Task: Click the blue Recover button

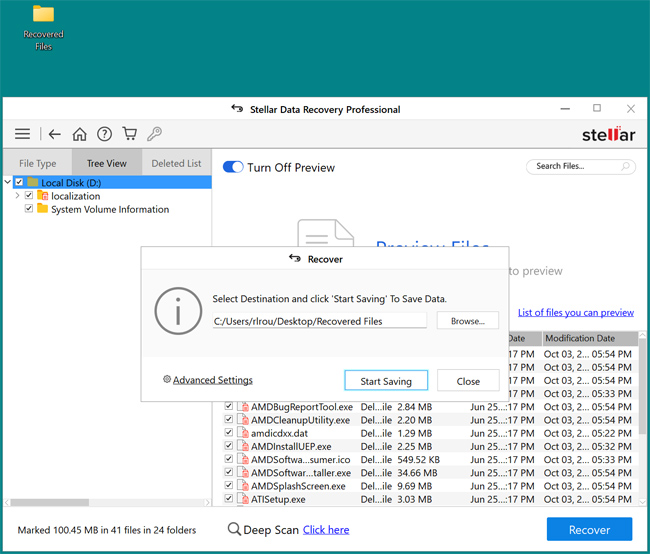Action: [x=589, y=529]
